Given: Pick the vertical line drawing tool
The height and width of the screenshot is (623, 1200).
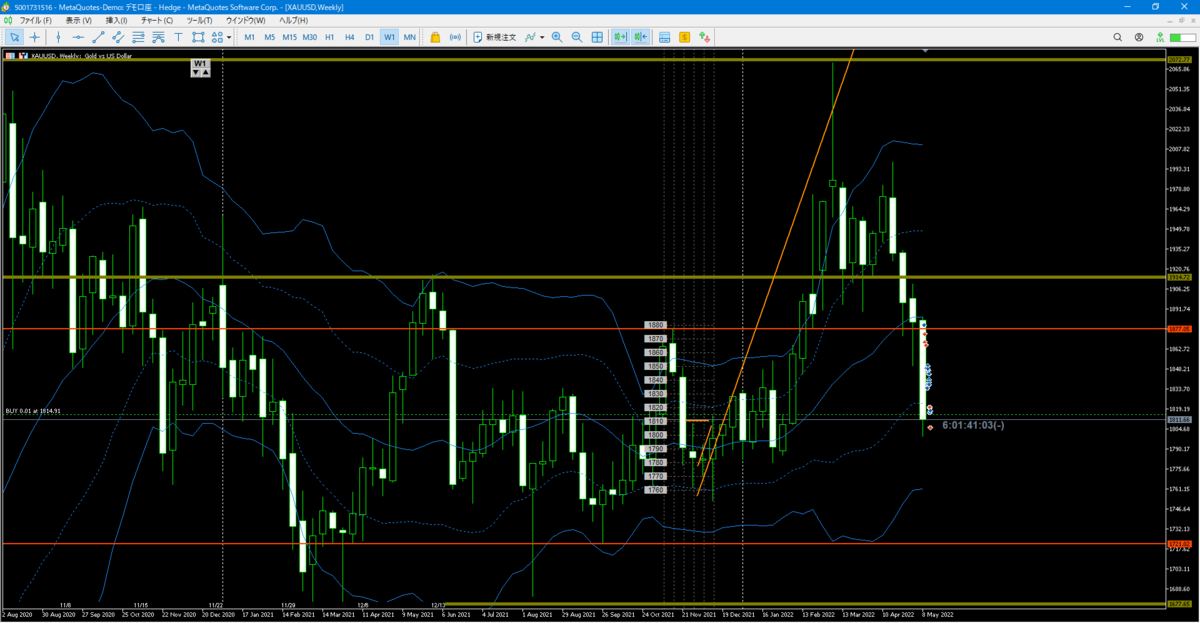Looking at the screenshot, I should 58,37.
